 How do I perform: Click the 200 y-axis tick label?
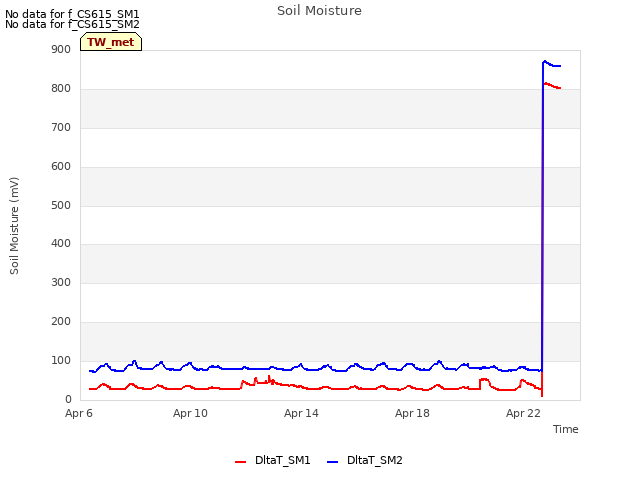(x=61, y=322)
